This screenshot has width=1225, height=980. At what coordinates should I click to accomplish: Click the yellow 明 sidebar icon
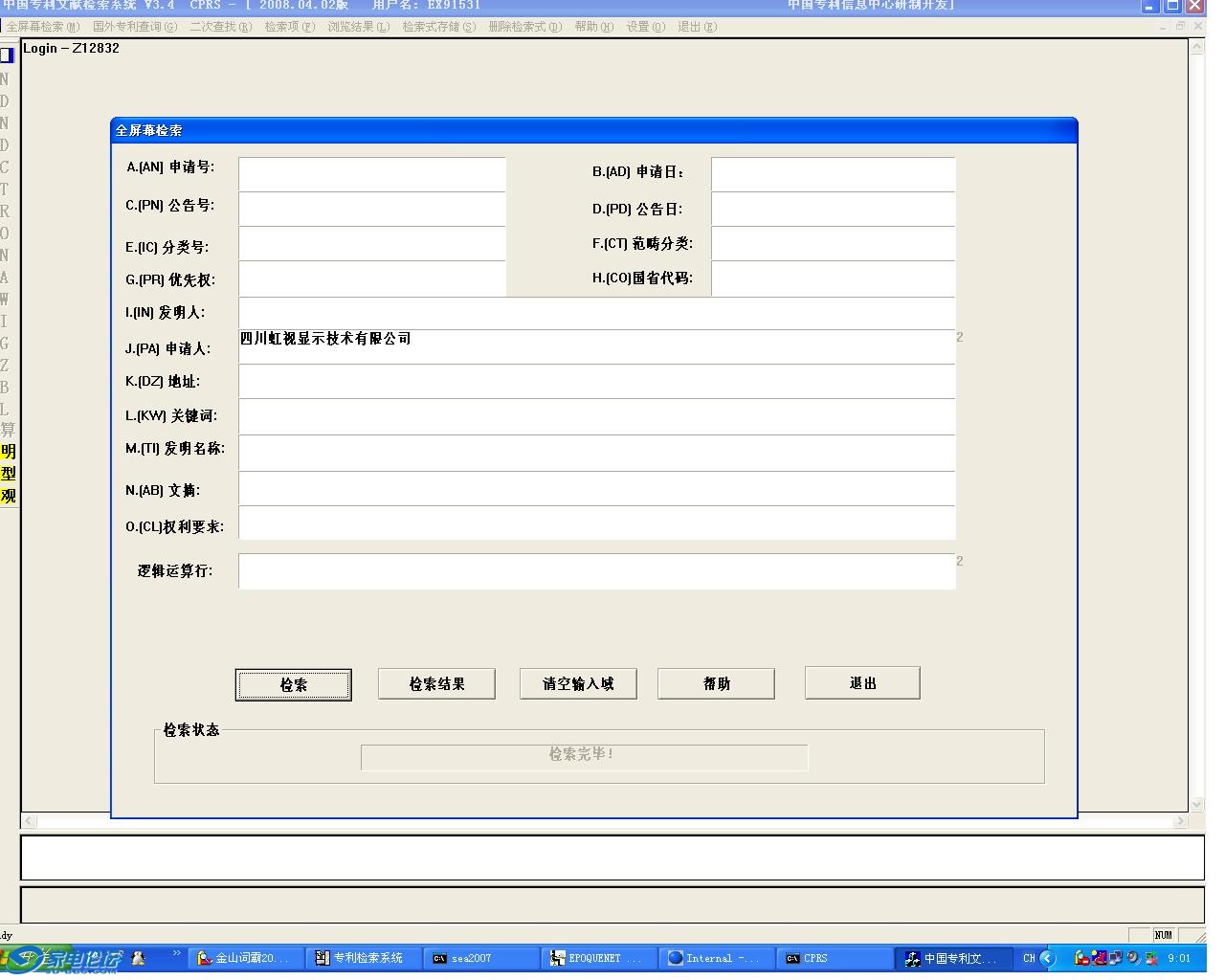(x=9, y=451)
